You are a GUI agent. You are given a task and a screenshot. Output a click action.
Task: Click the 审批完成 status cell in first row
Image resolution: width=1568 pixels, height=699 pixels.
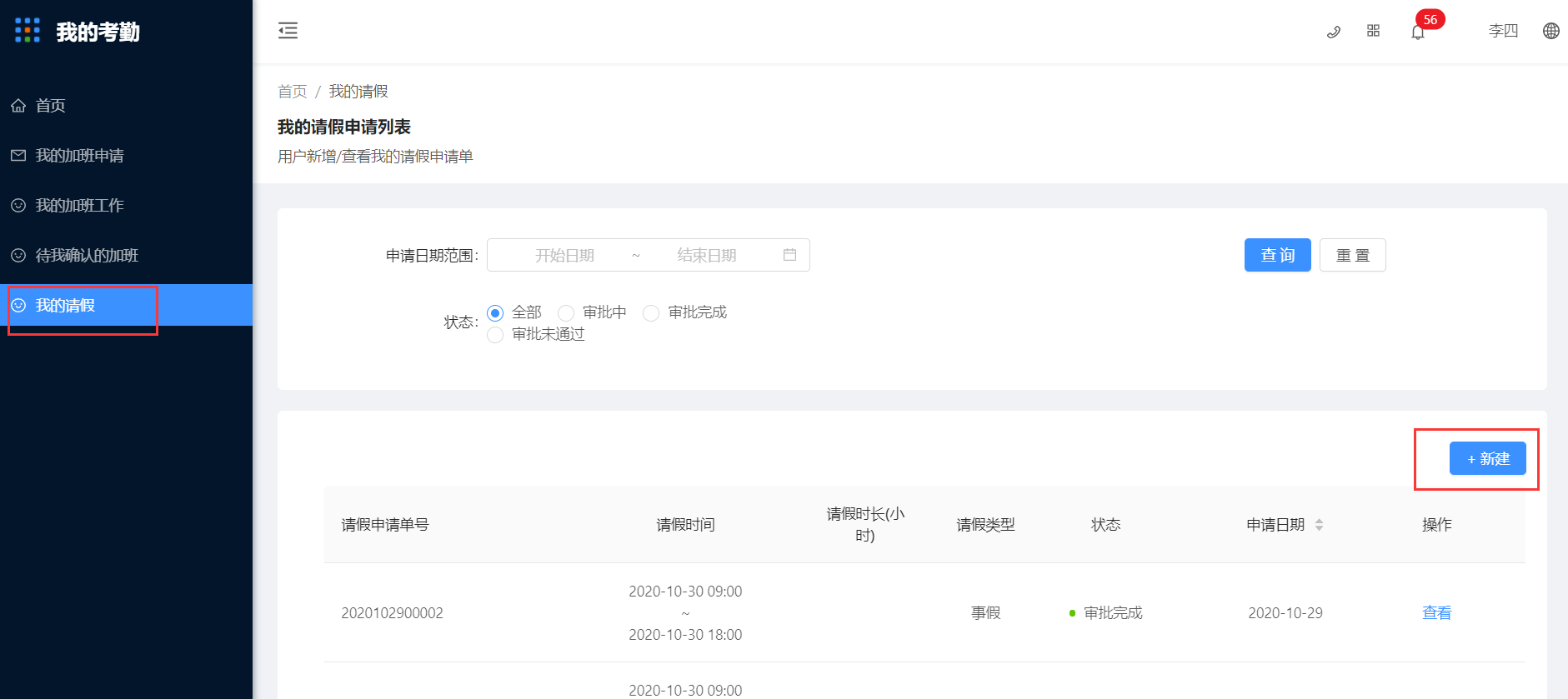point(1106,613)
